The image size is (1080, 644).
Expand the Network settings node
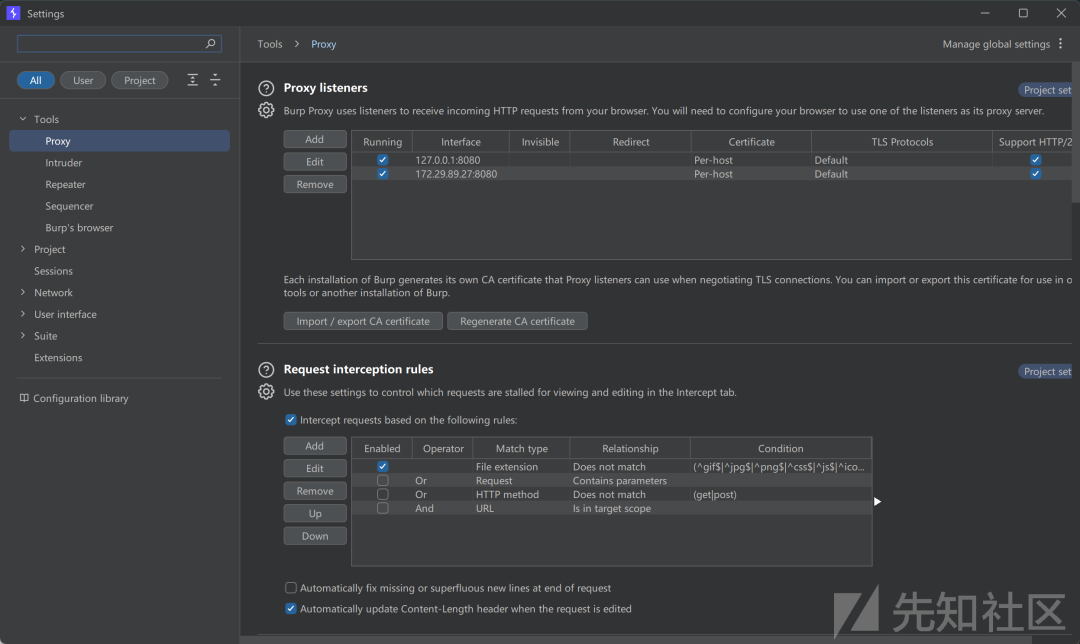click(23, 293)
